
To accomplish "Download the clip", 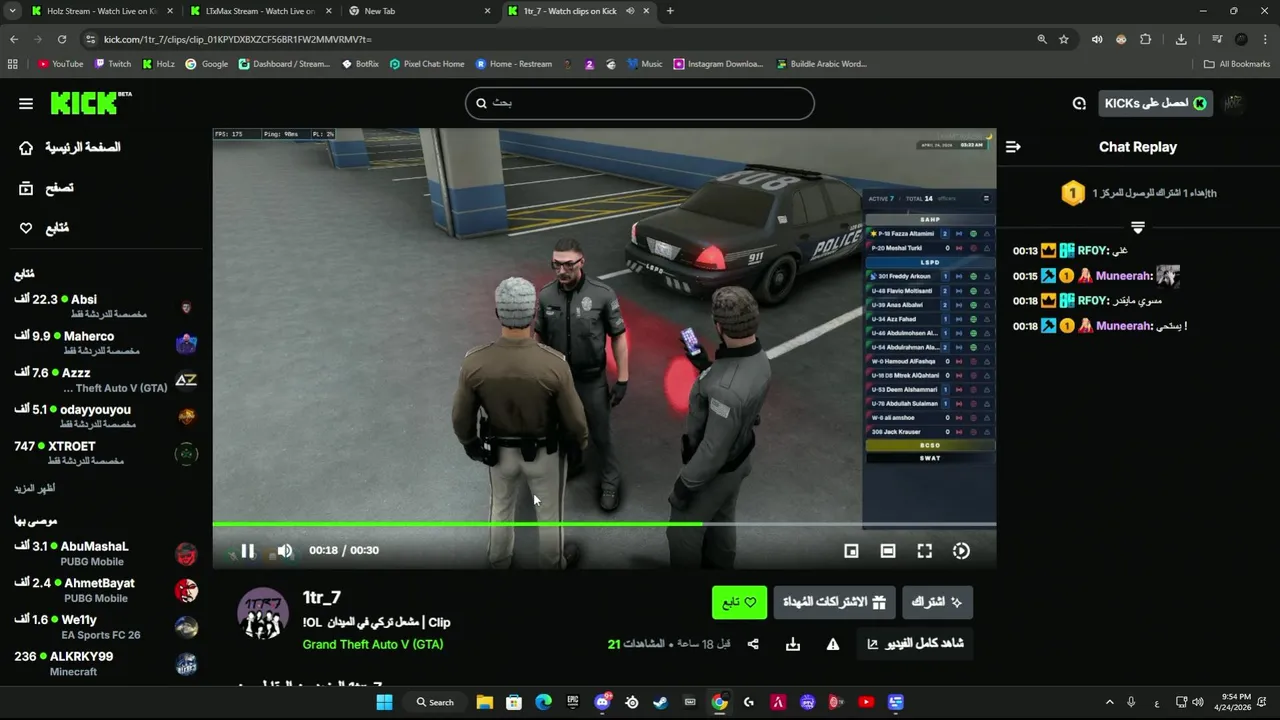I will (793, 644).
